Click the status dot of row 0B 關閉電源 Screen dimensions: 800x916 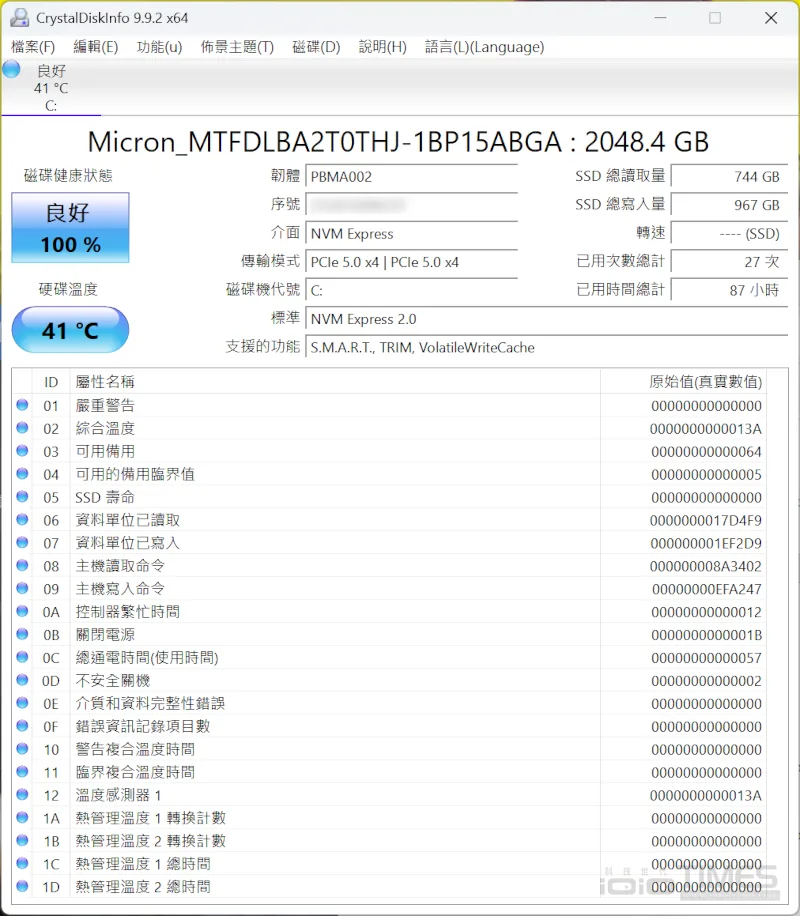22,634
